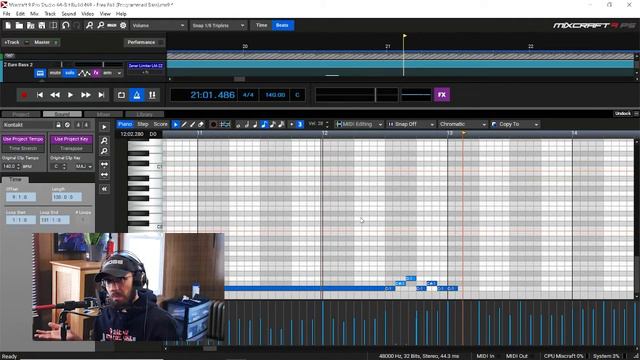Viewport: 640px width, 360px height.
Task: Select the arrow selection tool in the piano roll
Action: tap(176, 124)
